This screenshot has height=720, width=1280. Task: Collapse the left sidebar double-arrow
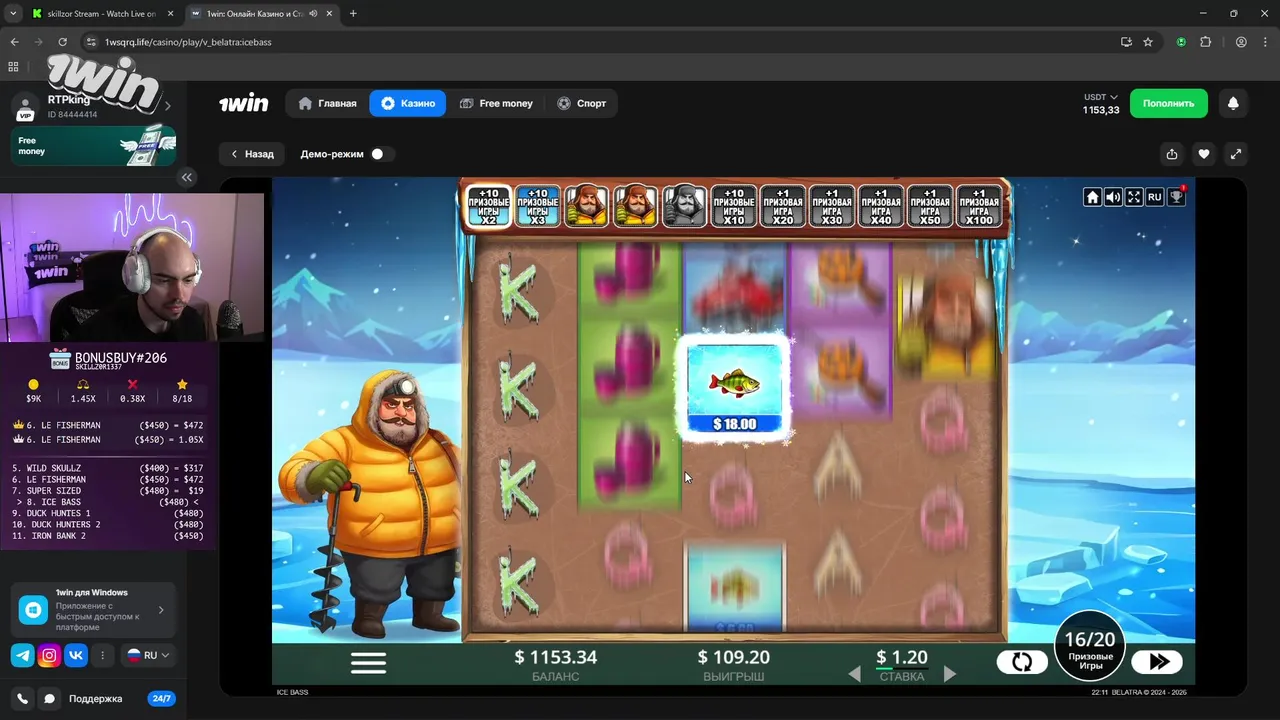coord(187,177)
